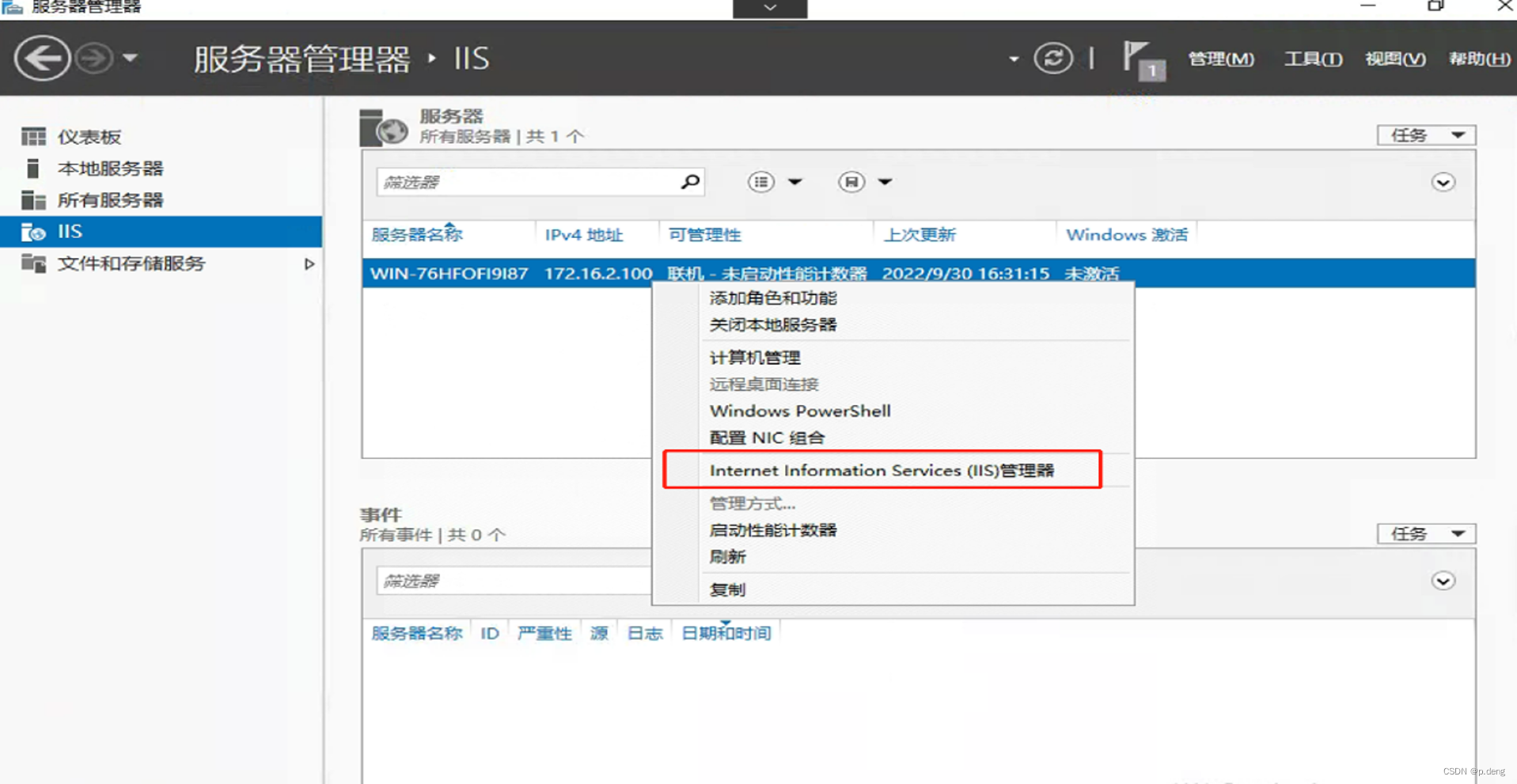Refresh the Server Manager view
Screen dimensions: 1517x784
tap(1053, 58)
